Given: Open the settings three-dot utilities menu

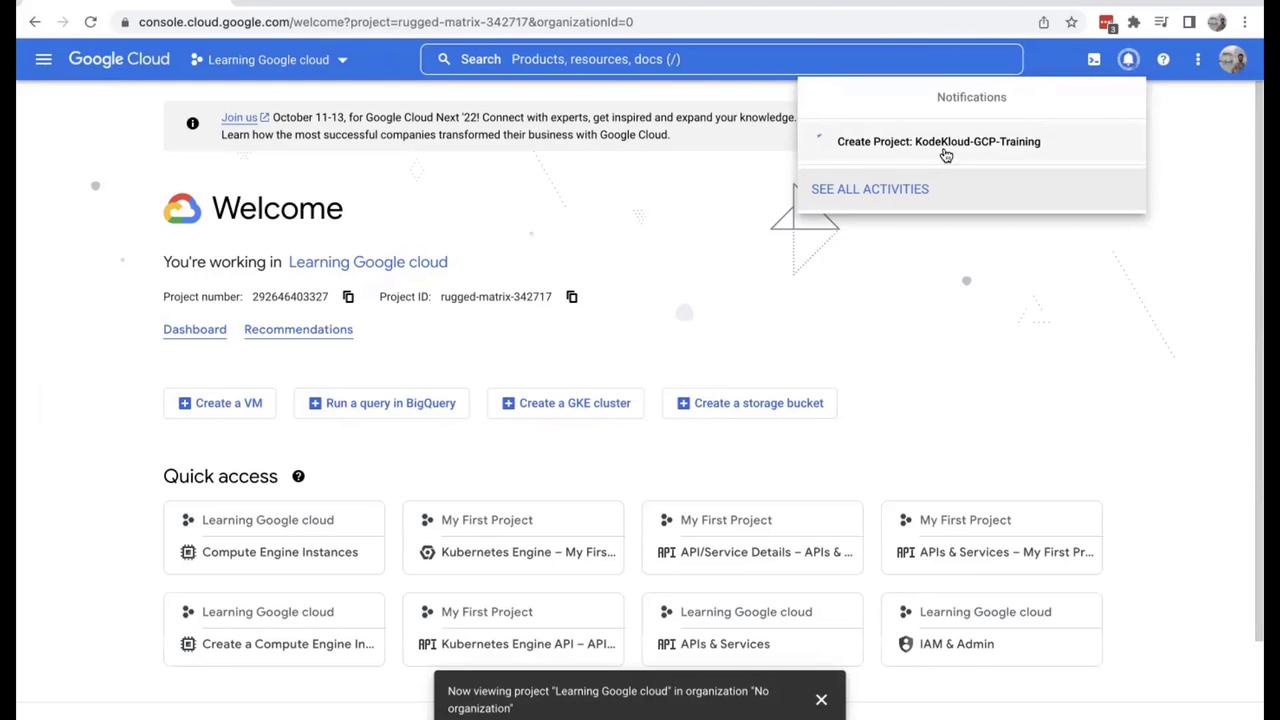Looking at the screenshot, I should tap(1198, 60).
